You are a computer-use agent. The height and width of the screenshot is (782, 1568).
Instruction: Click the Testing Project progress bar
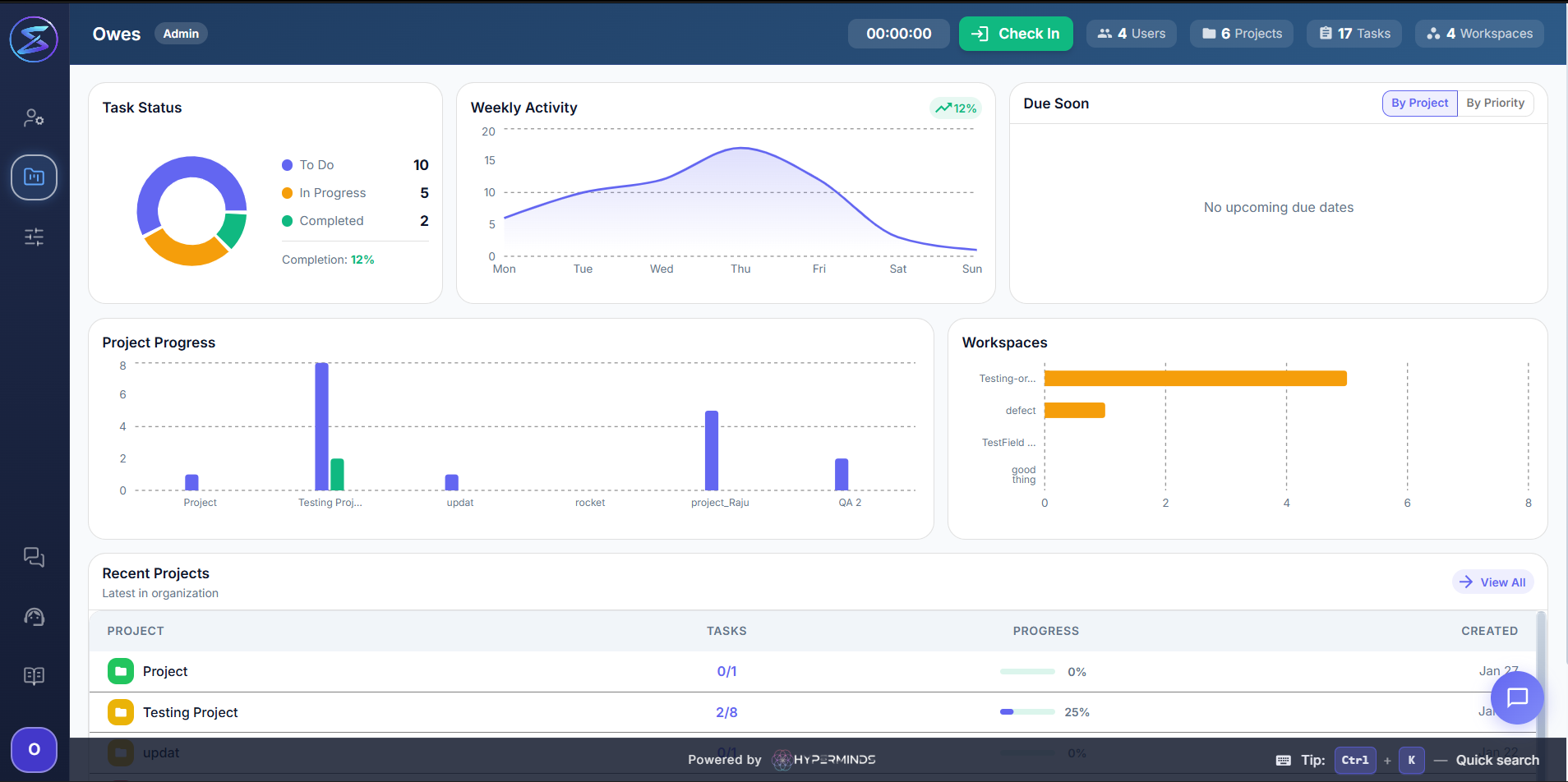coord(1027,712)
